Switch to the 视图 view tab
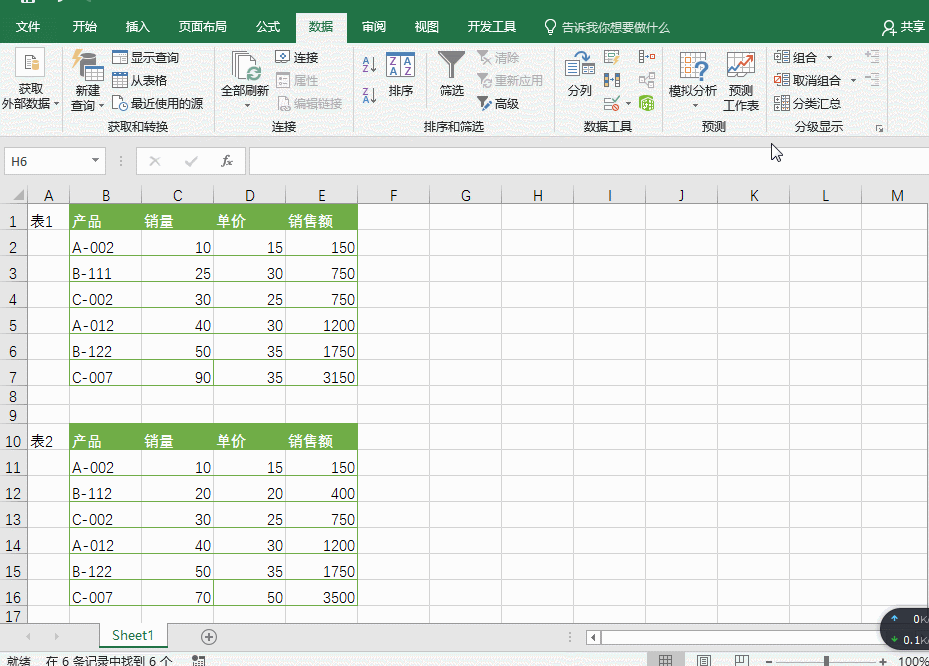The width and height of the screenshot is (929, 666). 427,27
